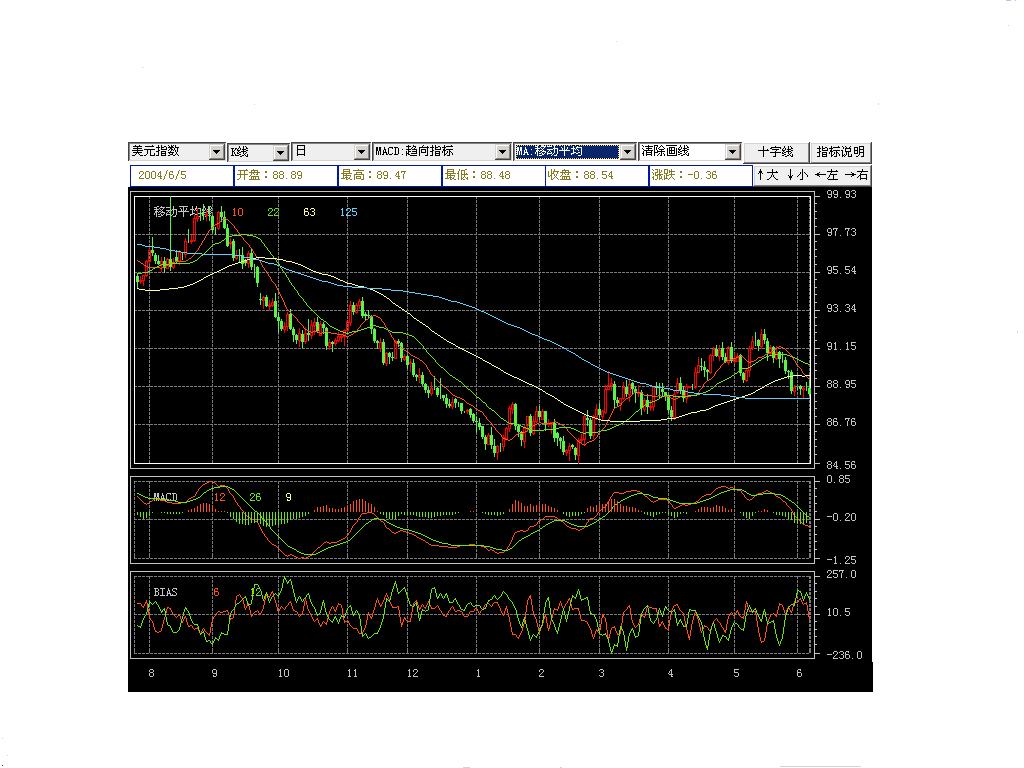Click the 84.56 price axis label
Viewport: 1024px width, 768px height.
click(841, 465)
